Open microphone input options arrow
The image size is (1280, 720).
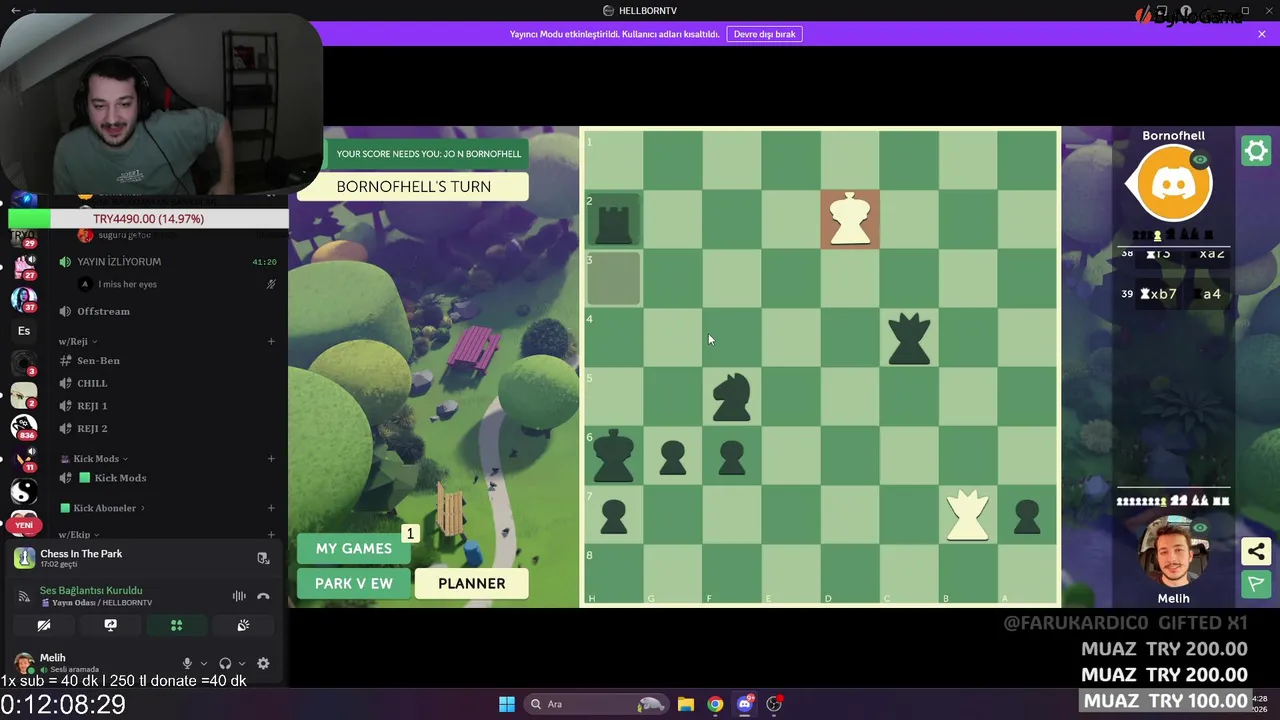pyautogui.click(x=204, y=663)
